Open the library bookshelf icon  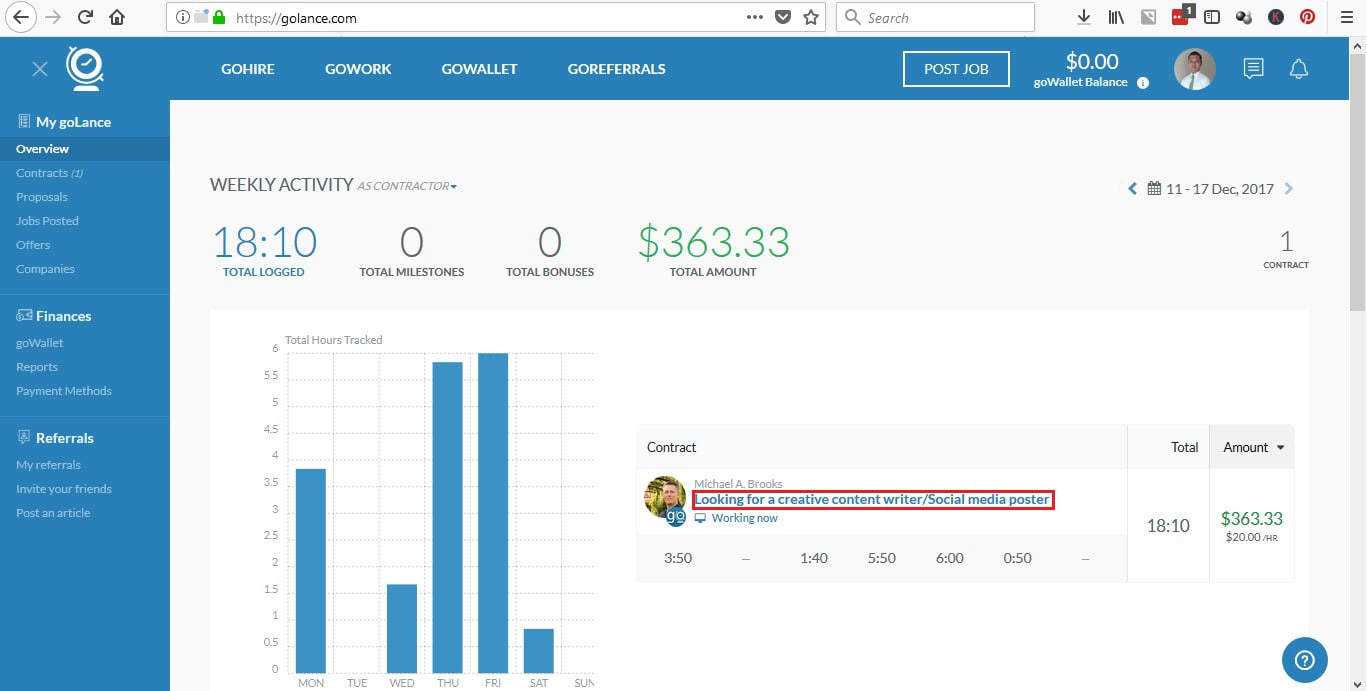[1116, 17]
